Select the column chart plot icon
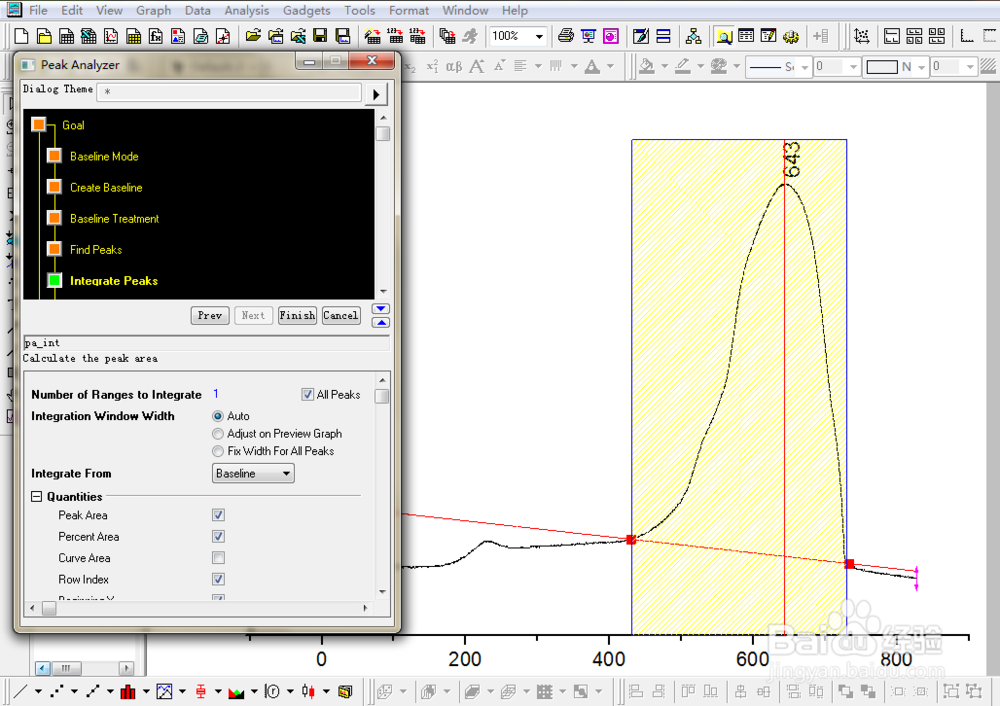Viewport: 1000px width, 706px height. click(x=128, y=691)
